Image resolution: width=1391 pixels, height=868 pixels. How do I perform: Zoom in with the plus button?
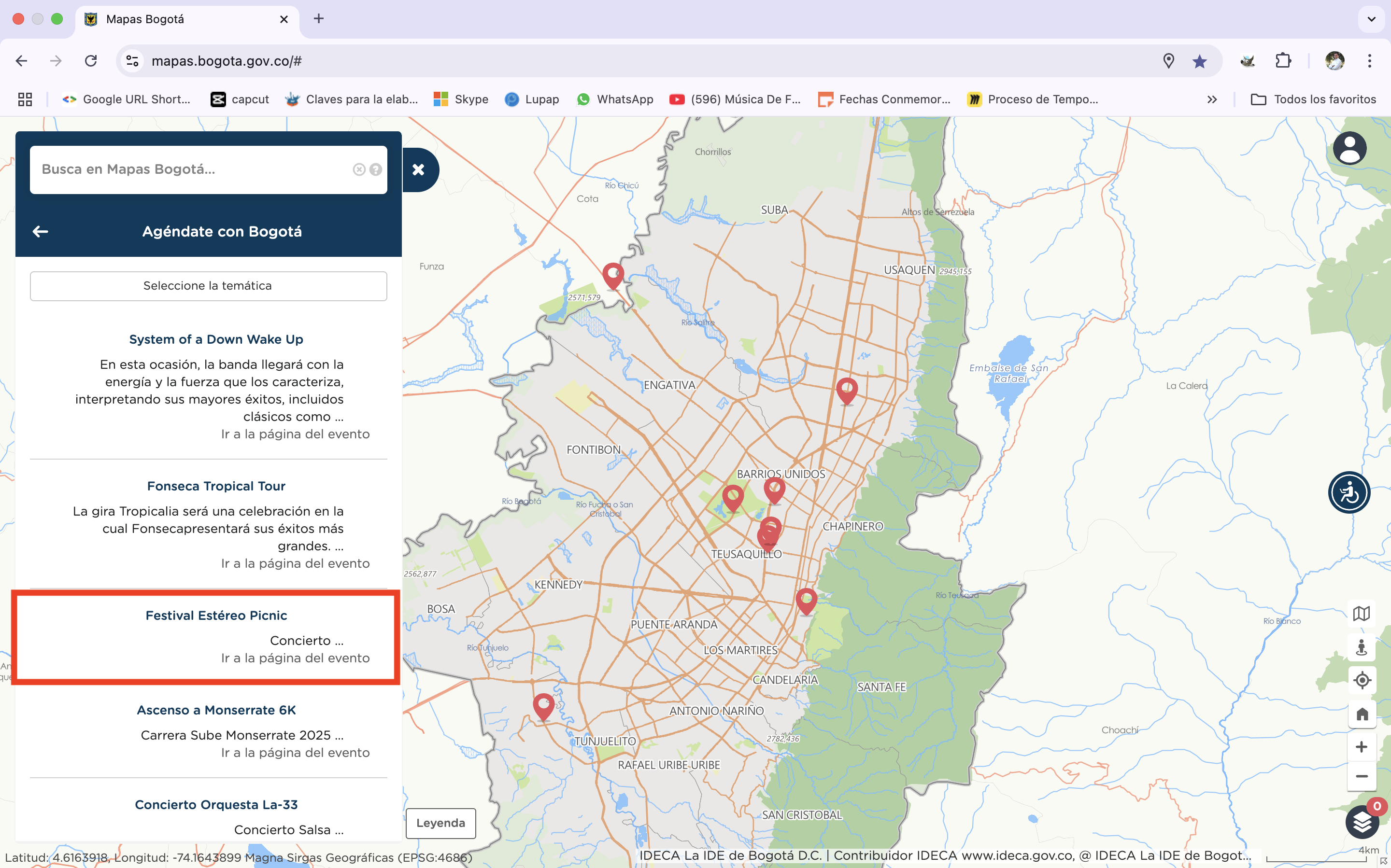pos(1361,747)
